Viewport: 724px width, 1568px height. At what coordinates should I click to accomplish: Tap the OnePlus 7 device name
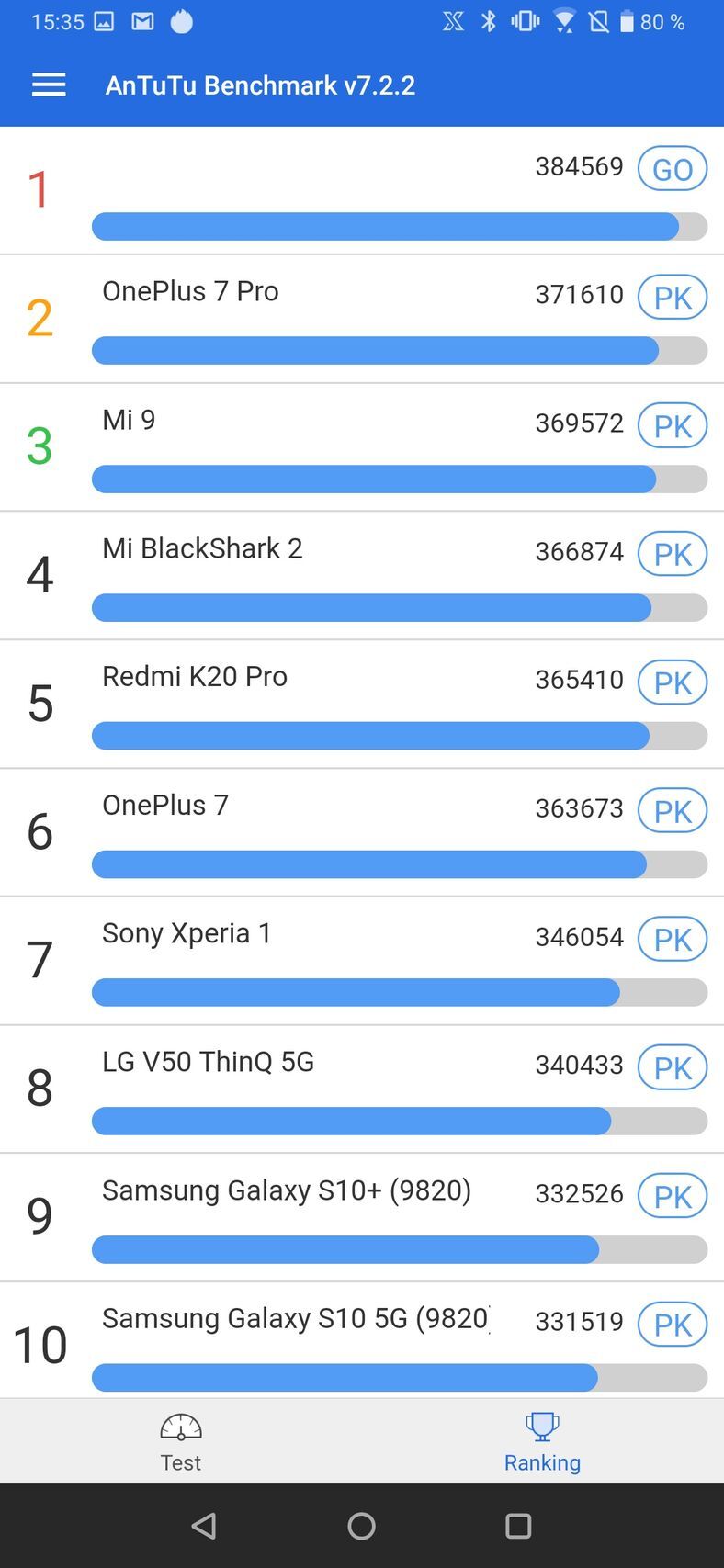click(165, 806)
